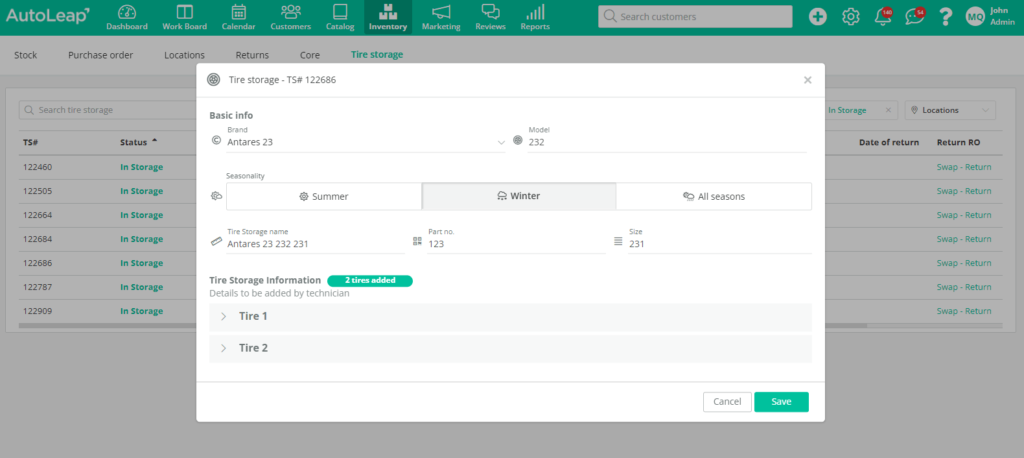Select Winter seasonality option
The width and height of the screenshot is (1024, 458).
point(518,196)
